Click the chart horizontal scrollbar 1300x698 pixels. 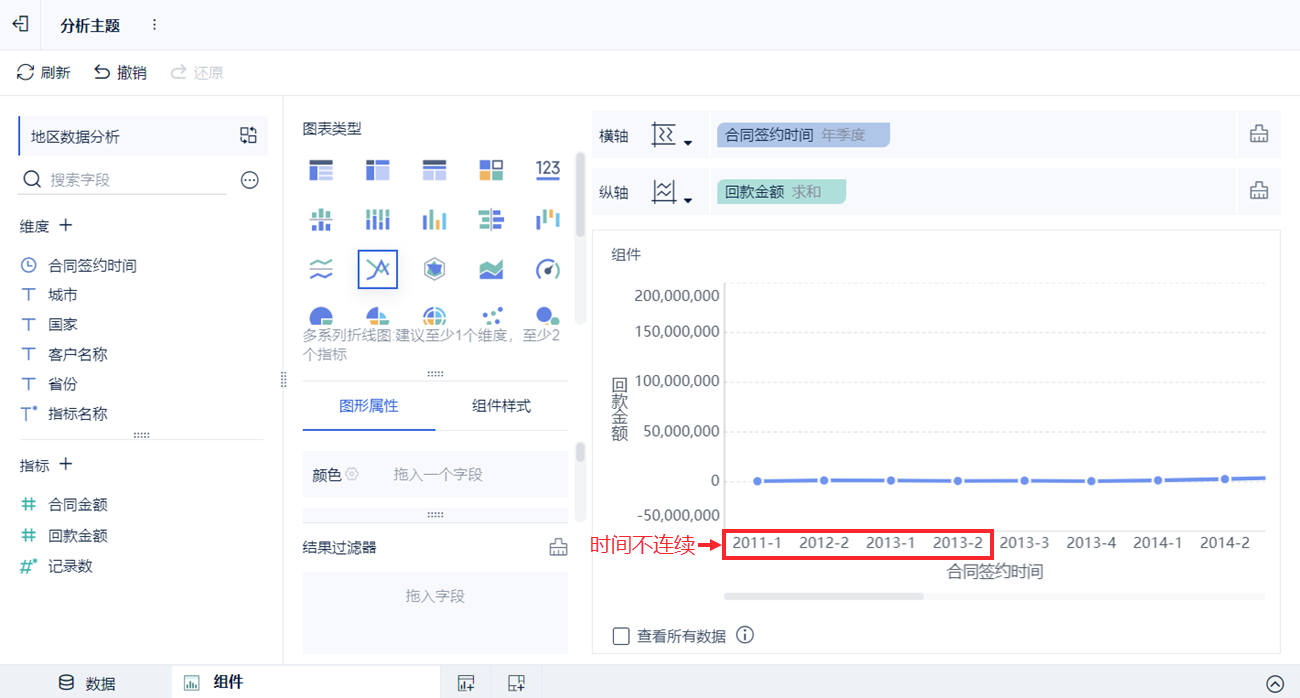[823, 596]
